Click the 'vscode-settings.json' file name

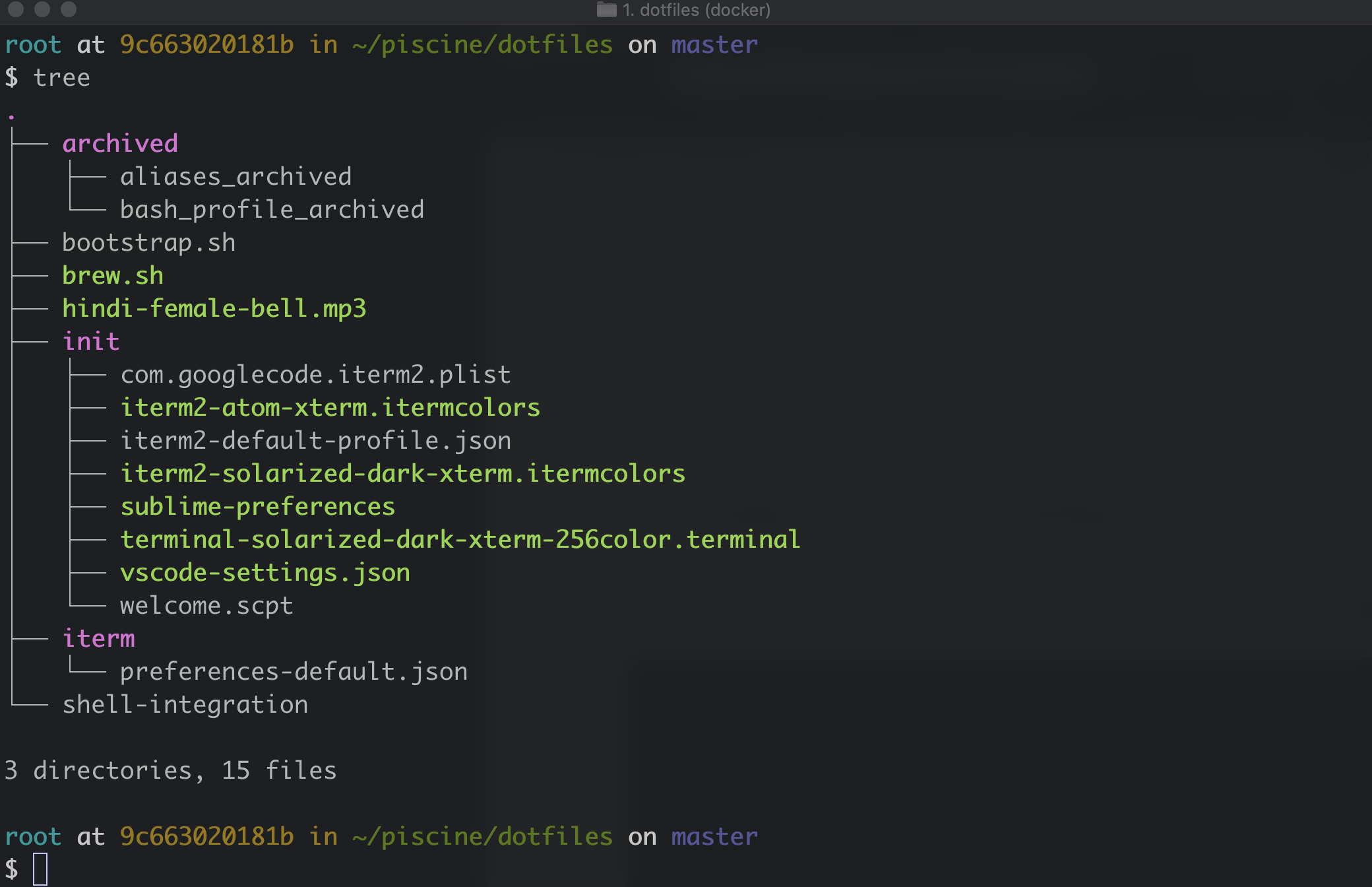(265, 573)
